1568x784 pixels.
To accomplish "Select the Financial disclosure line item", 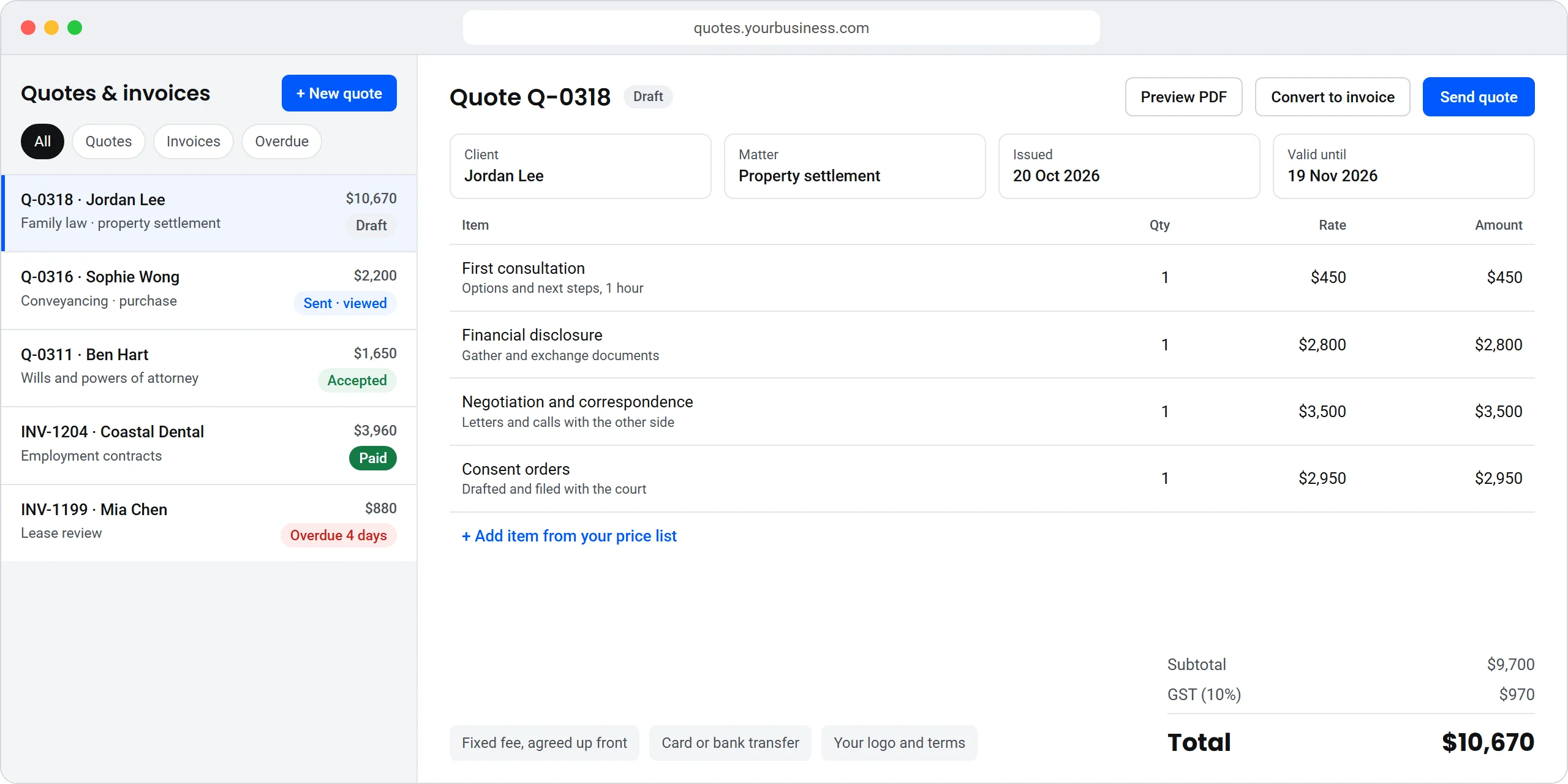I will pyautogui.click(x=992, y=345).
